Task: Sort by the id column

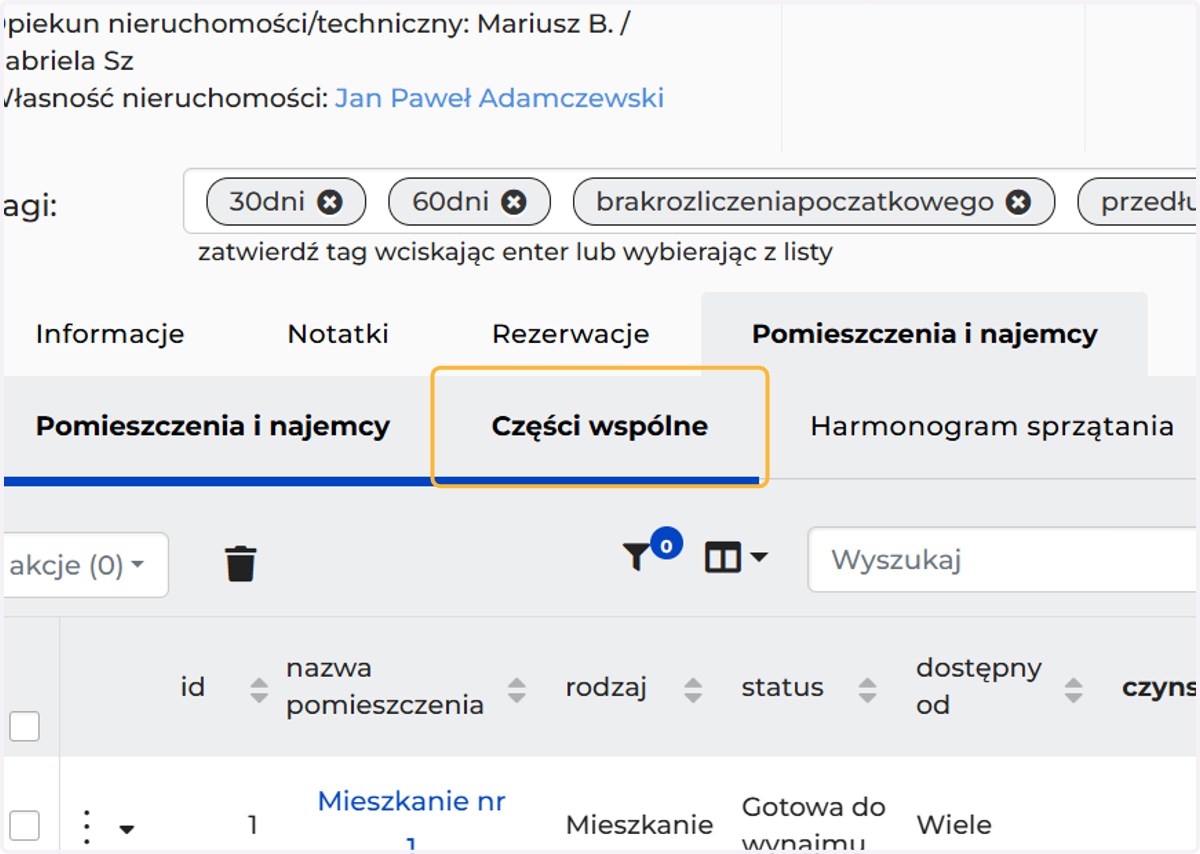Action: point(259,688)
